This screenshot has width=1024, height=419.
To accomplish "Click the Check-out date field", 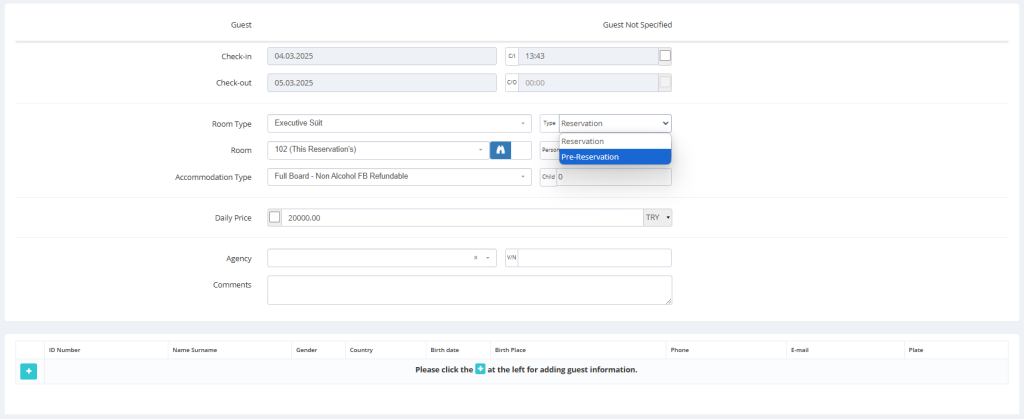I will pos(381,83).
